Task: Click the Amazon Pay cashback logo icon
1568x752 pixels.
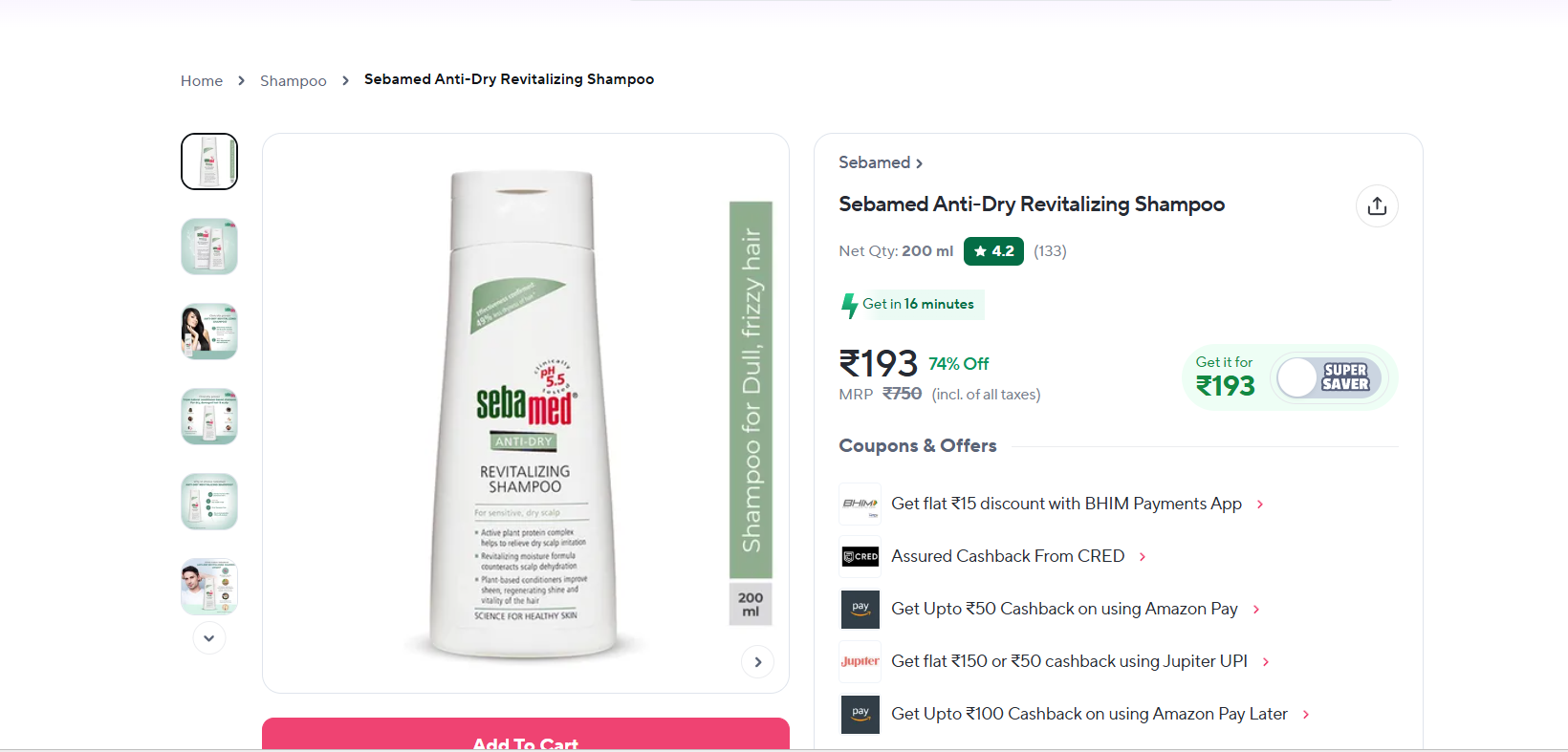Action: point(860,609)
